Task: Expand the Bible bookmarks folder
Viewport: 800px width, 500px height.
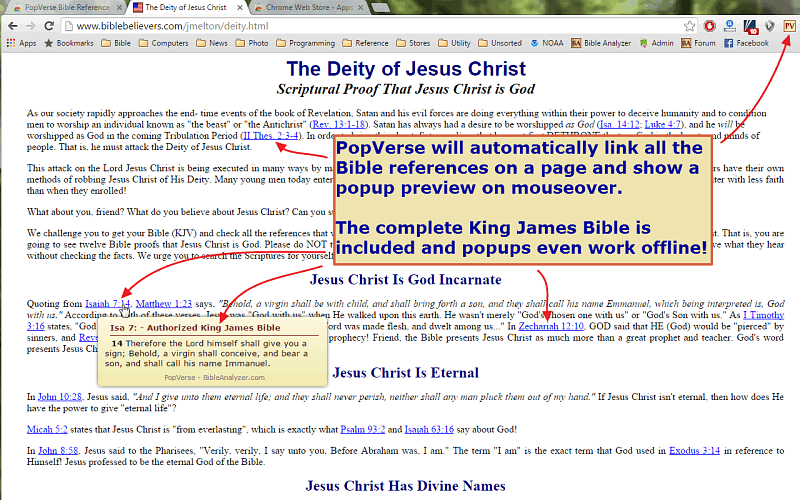Action: pyautogui.click(x=116, y=43)
